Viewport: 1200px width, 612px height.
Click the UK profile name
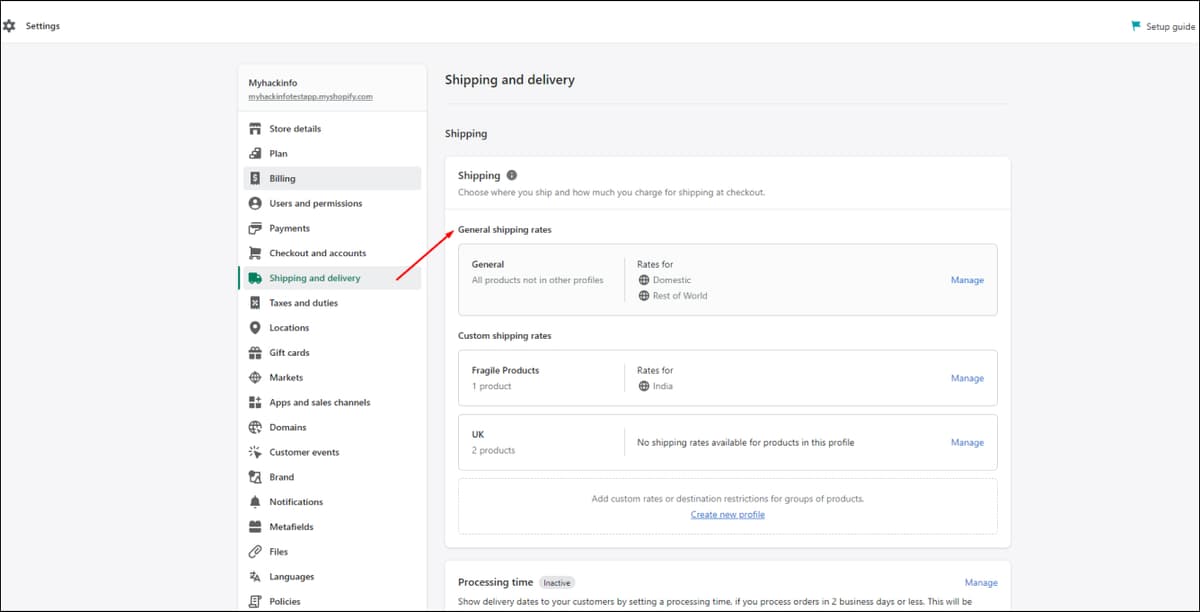click(x=478, y=434)
